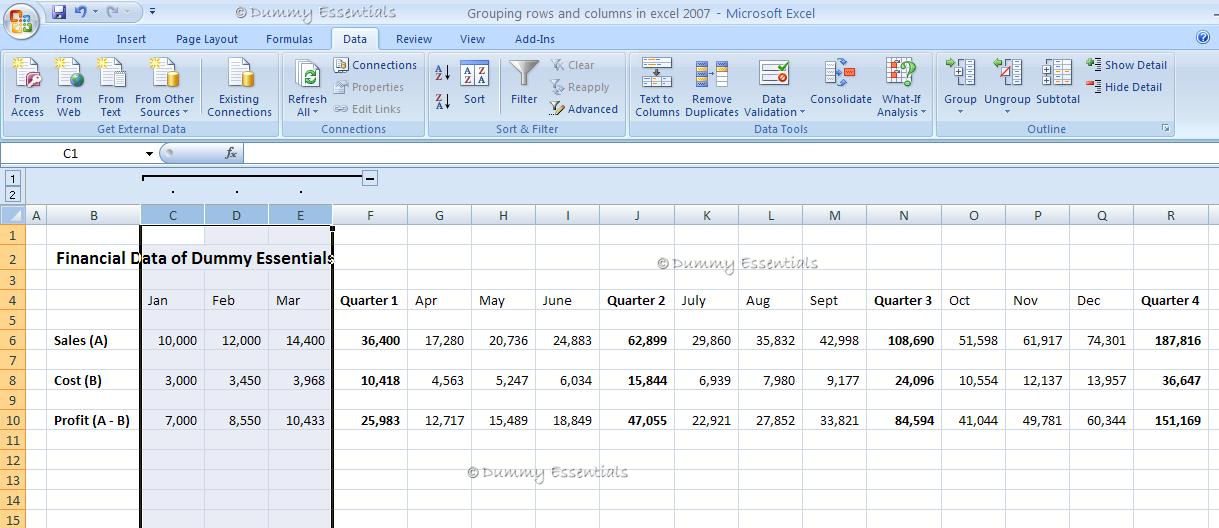Image resolution: width=1219 pixels, height=528 pixels.
Task: Open the Consolidate tool
Action: click(841, 84)
